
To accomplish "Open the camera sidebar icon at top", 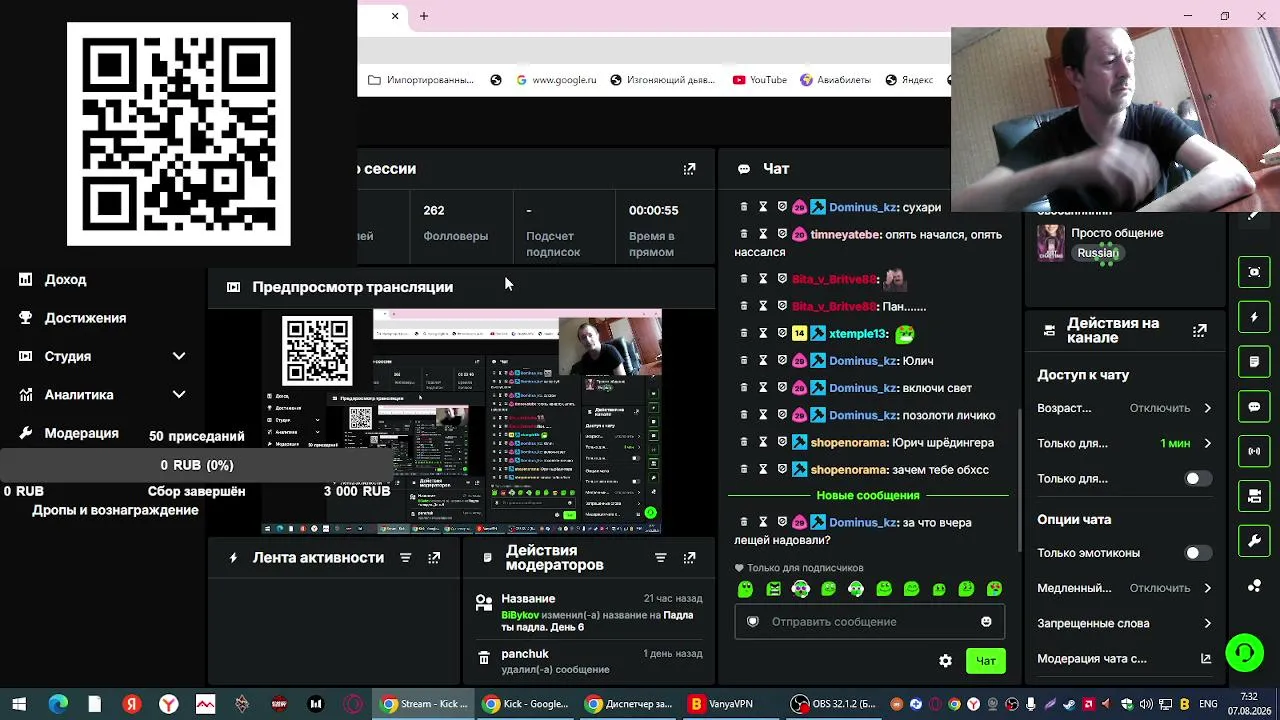I will tap(1254, 272).
